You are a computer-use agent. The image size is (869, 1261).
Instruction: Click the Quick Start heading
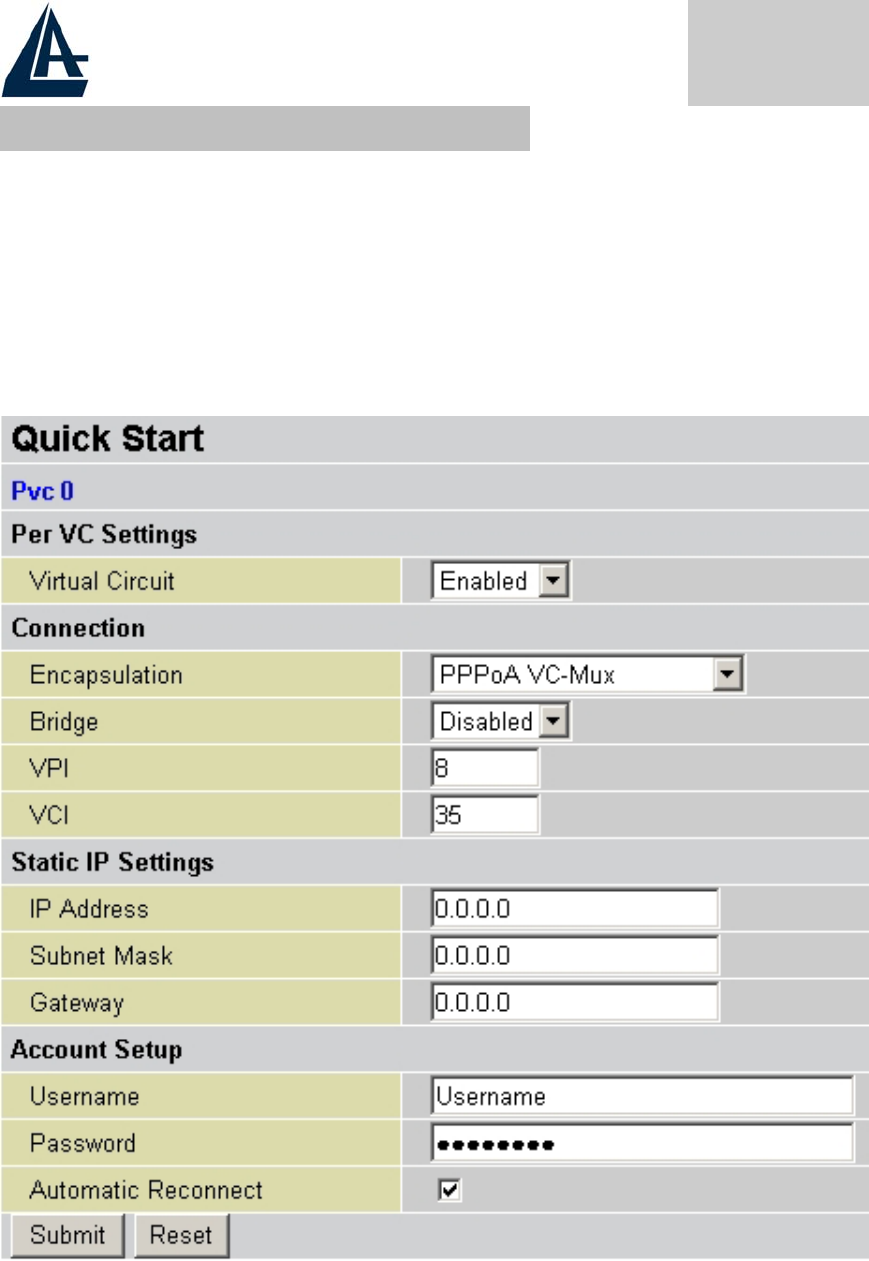coord(108,439)
